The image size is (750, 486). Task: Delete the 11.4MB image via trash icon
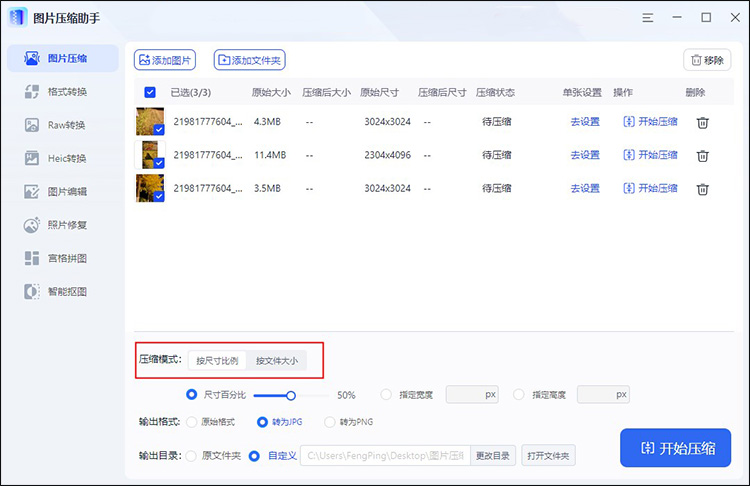(702, 156)
